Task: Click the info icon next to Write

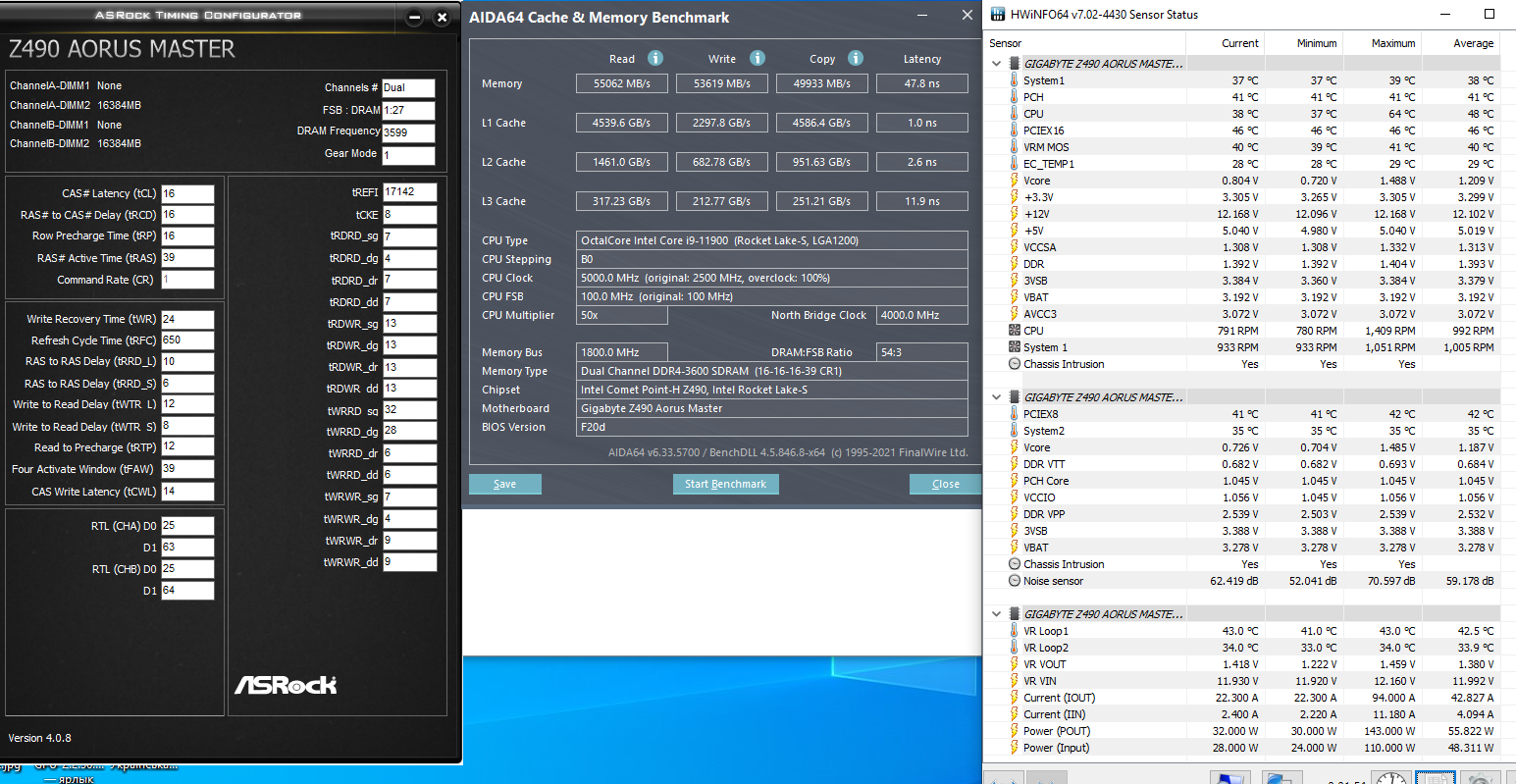Action: pos(758,58)
